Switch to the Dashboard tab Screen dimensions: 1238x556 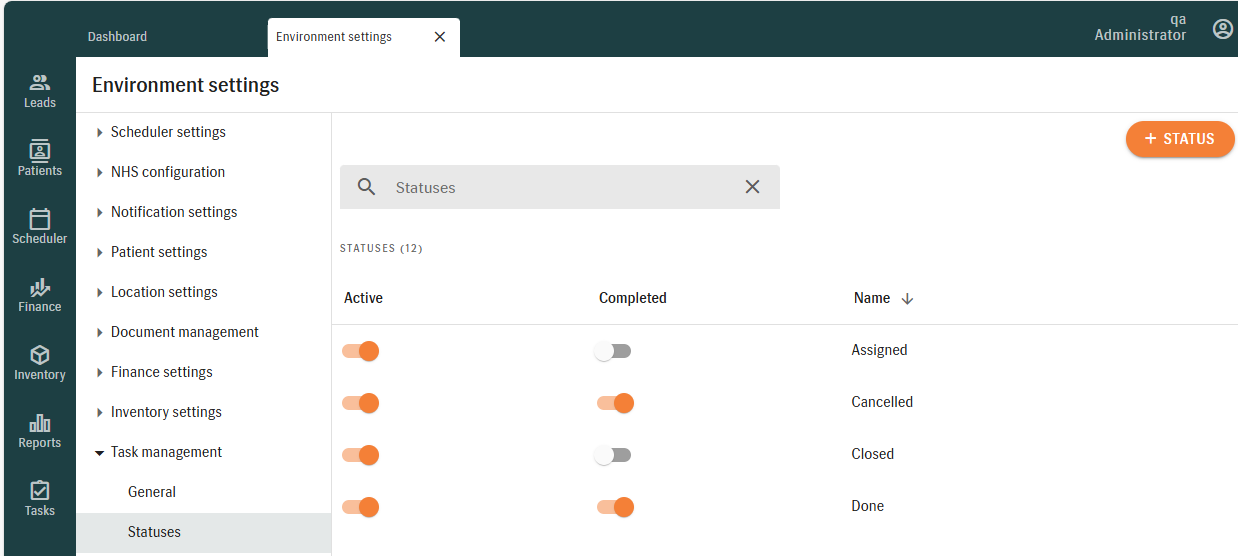117,37
